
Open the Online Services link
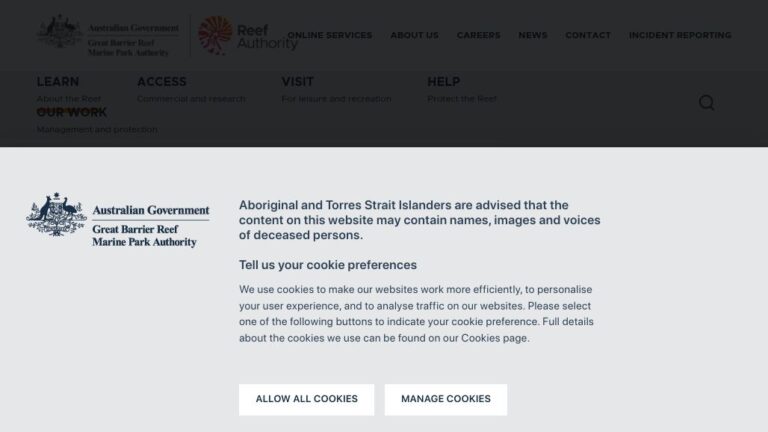click(x=330, y=35)
